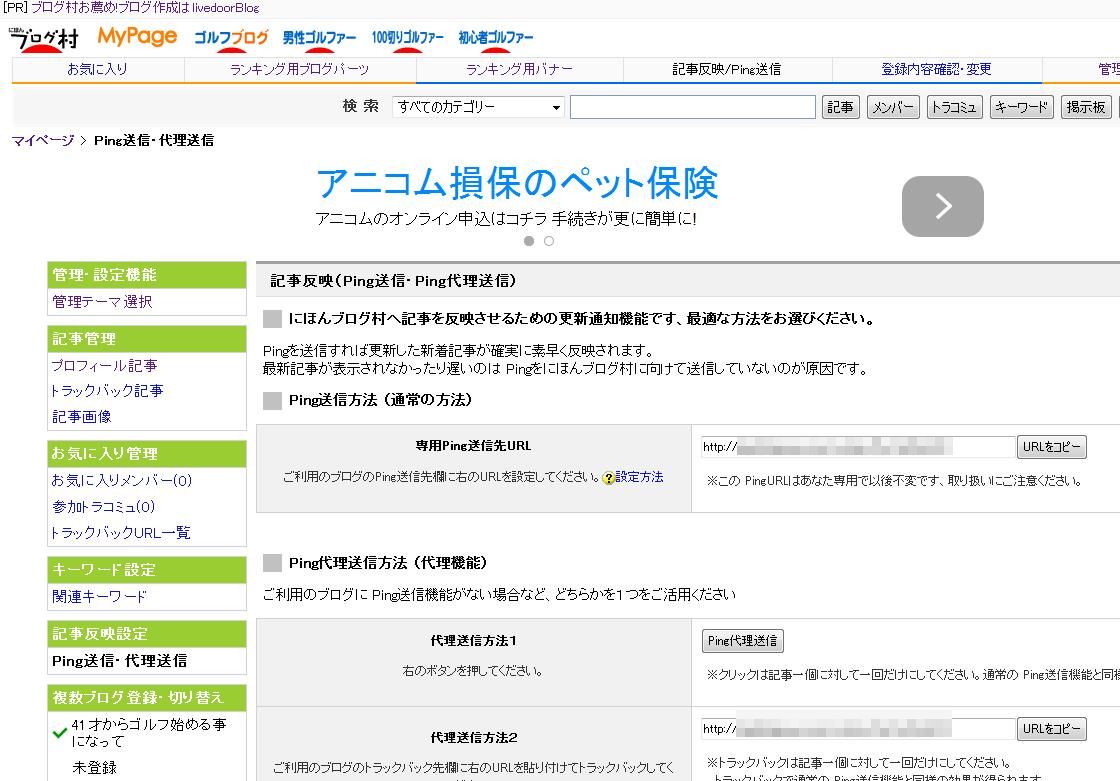Click the search text field

[692, 107]
